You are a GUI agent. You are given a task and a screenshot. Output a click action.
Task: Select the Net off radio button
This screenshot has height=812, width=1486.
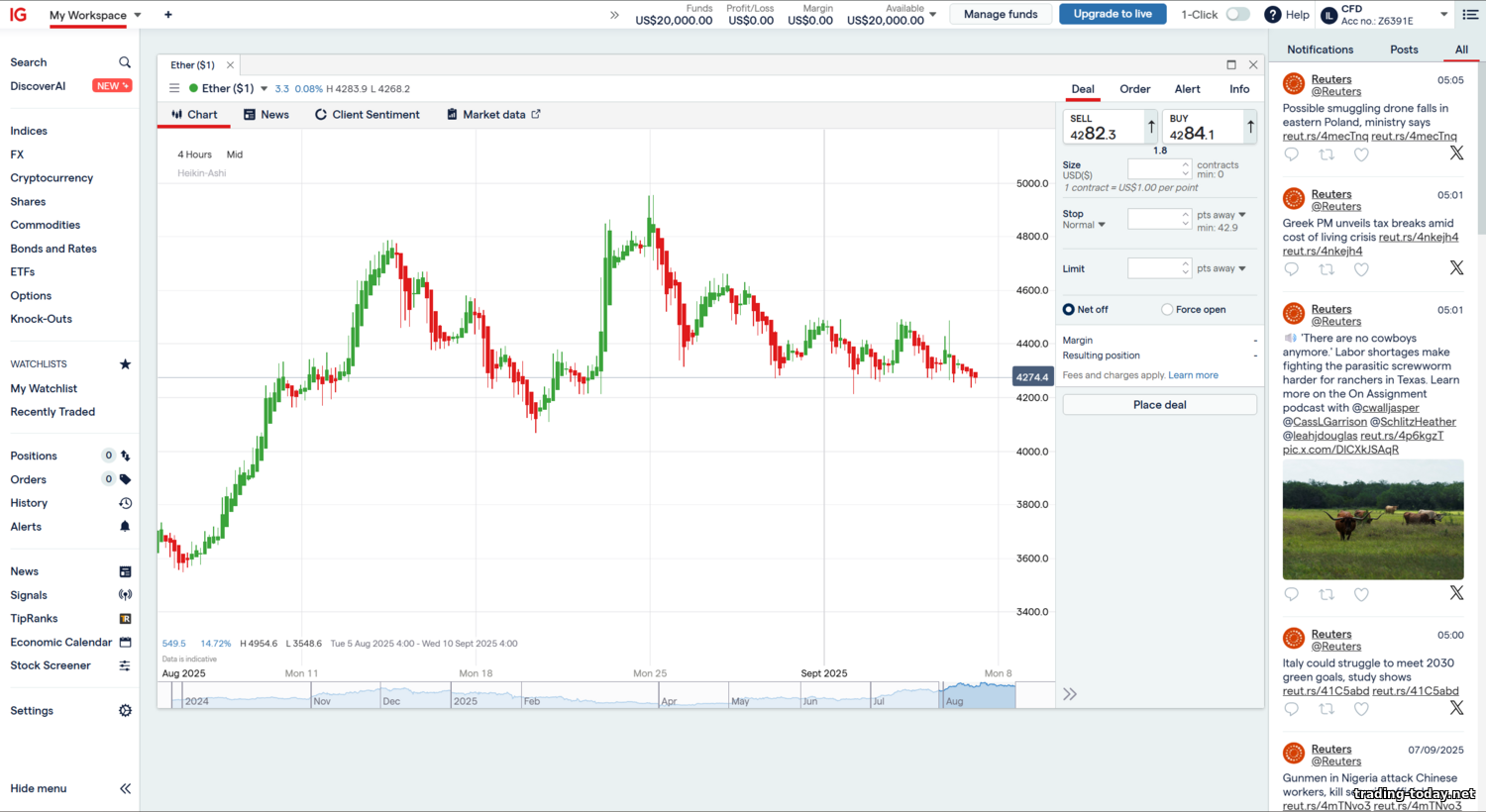pos(1069,310)
